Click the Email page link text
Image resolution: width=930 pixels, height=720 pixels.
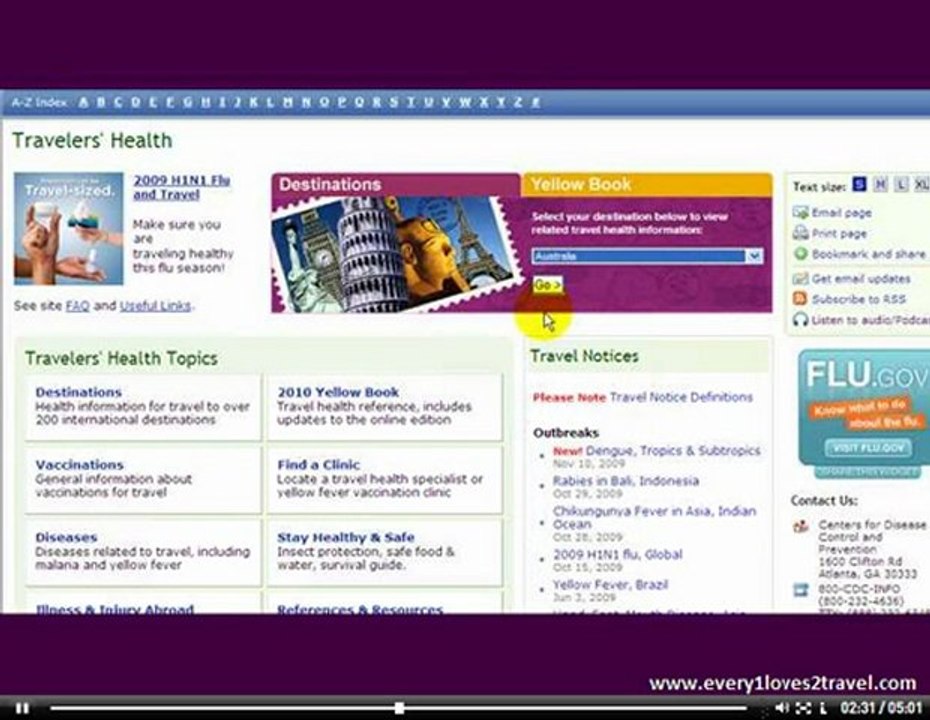click(x=841, y=212)
